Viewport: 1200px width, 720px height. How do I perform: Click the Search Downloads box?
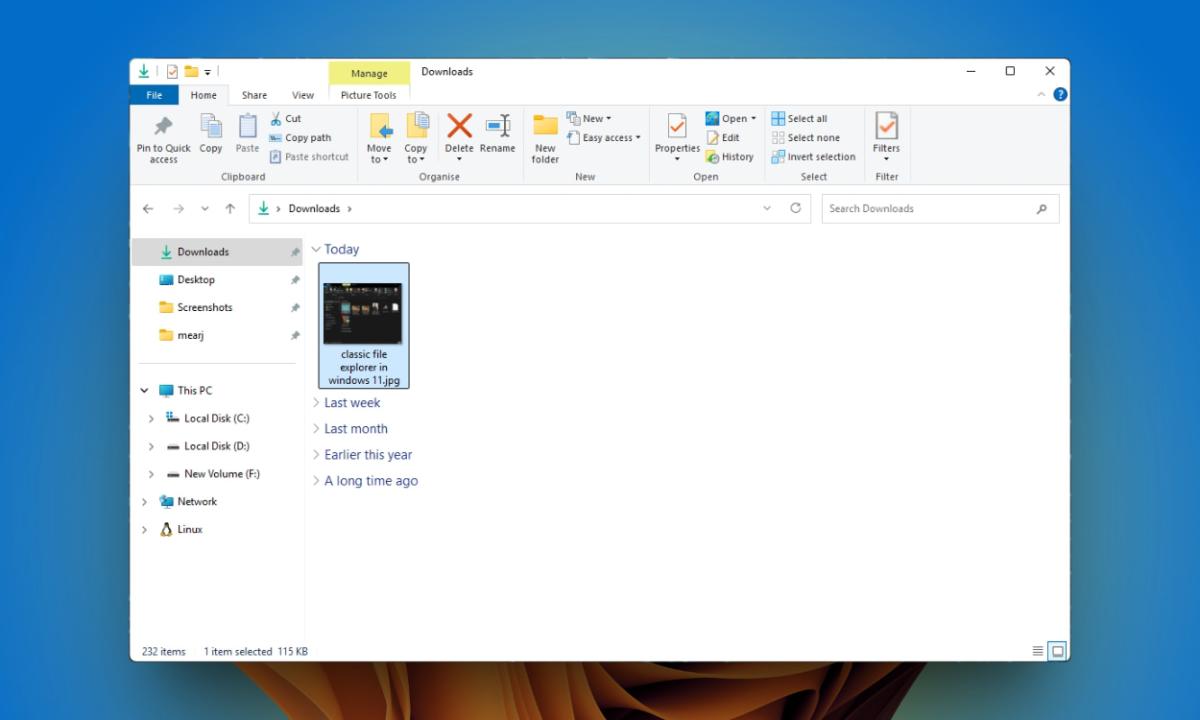[900, 208]
